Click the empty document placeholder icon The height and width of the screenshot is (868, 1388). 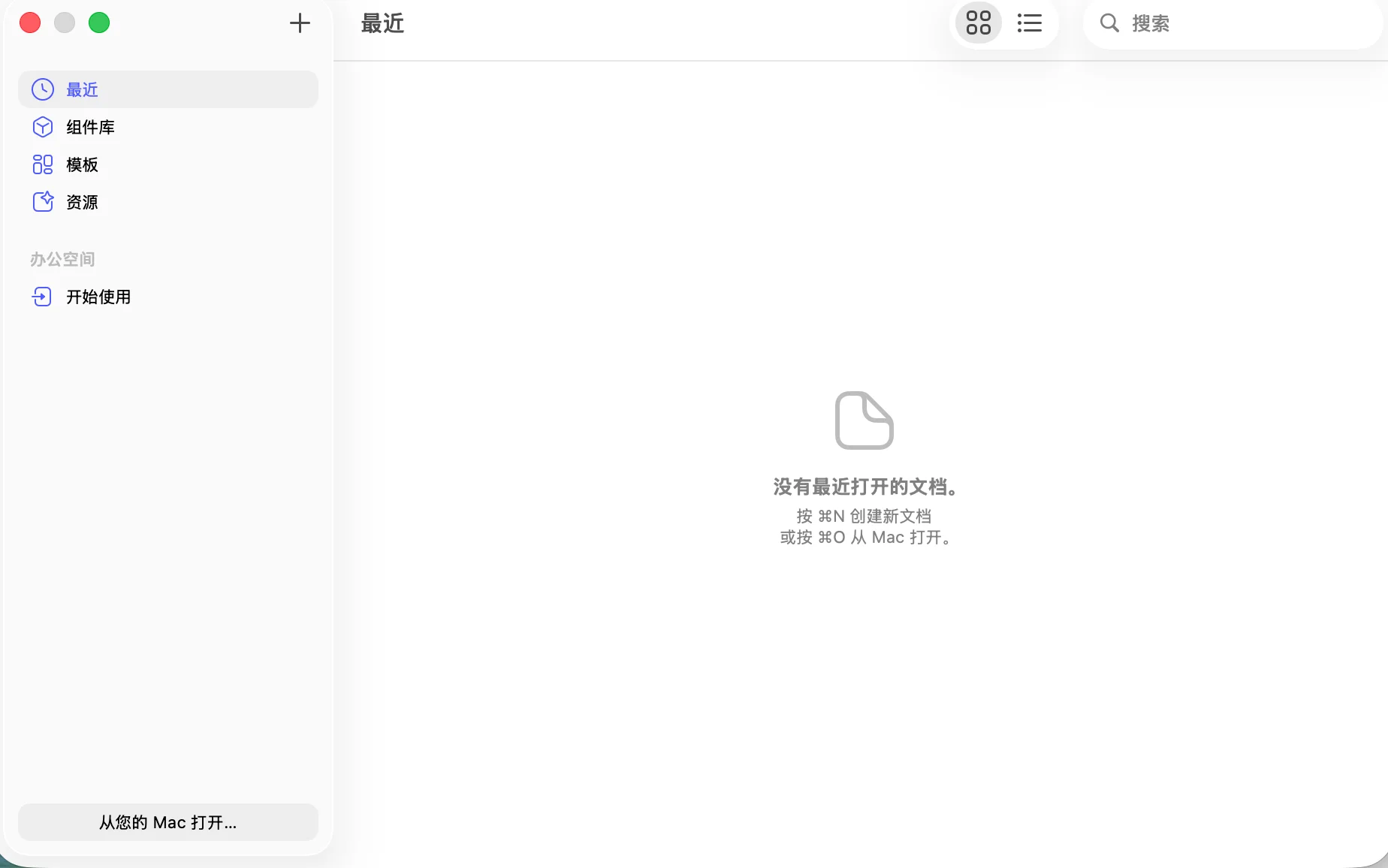[864, 420]
